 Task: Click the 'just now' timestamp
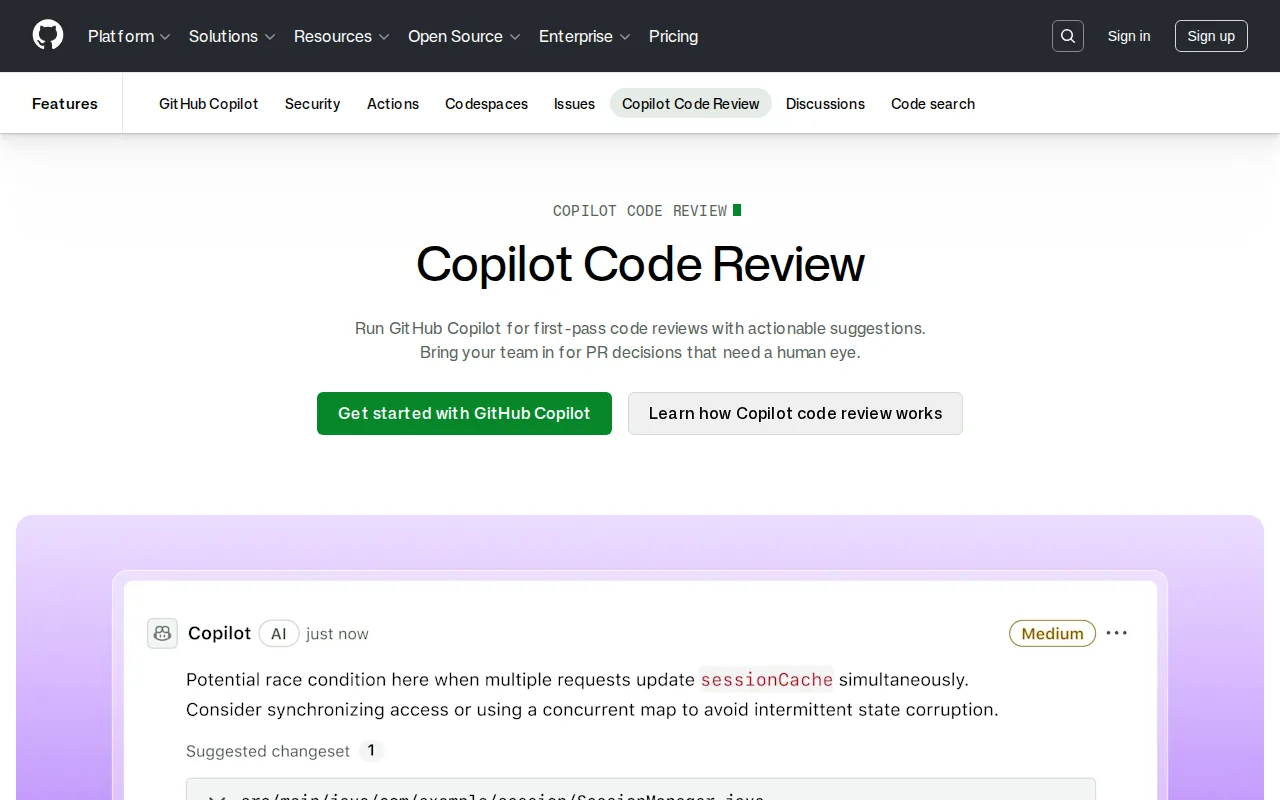(337, 634)
